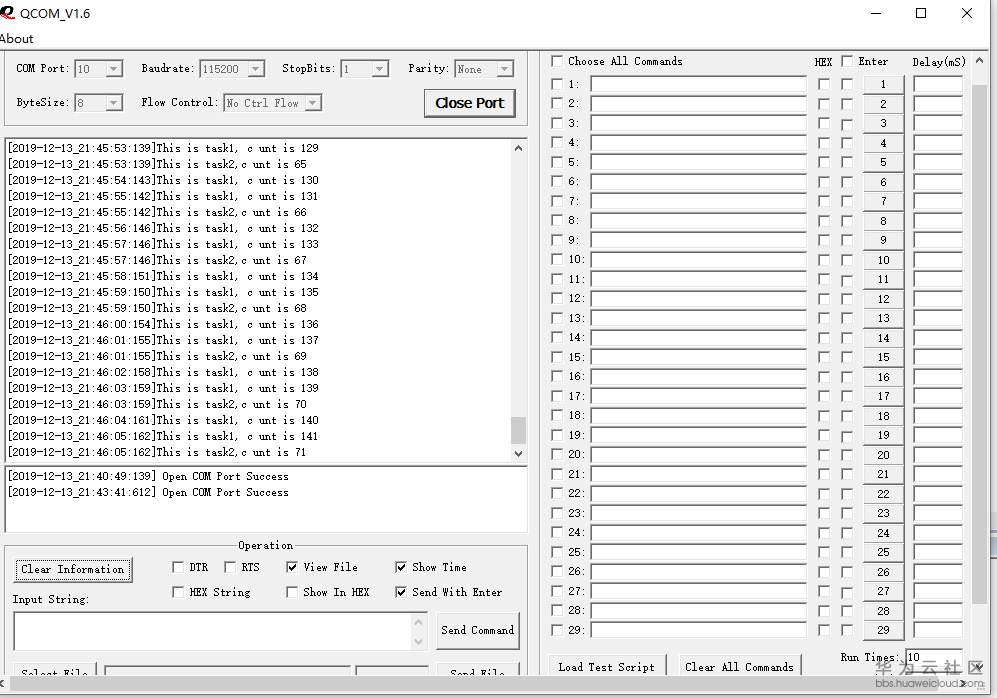Uncheck the View File checkbox
Screen dimensions: 997x698
pyautogui.click(x=292, y=567)
